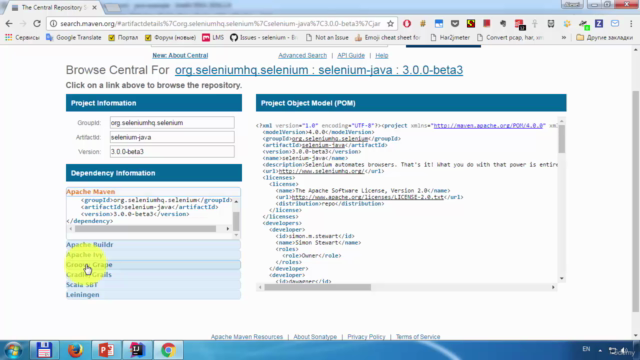Open About Sonatype footer link
The image size is (640, 360).
(x=315, y=337)
